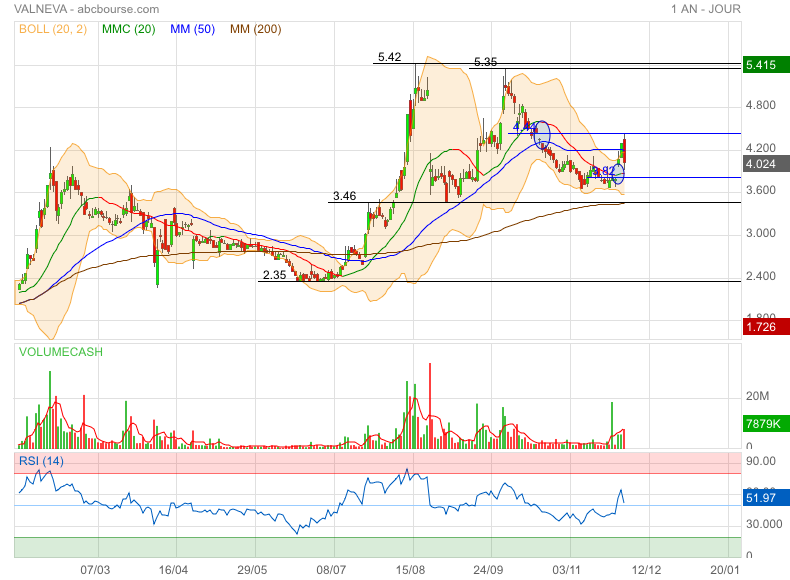
Task: Click the blue 51.97 RSI value tag
Action: pos(762,497)
